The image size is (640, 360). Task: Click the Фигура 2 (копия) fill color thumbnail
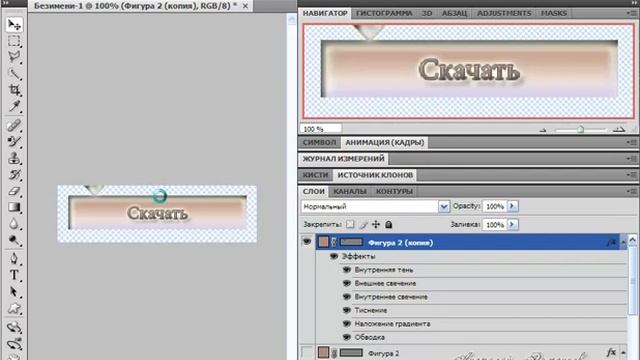pyautogui.click(x=323, y=242)
